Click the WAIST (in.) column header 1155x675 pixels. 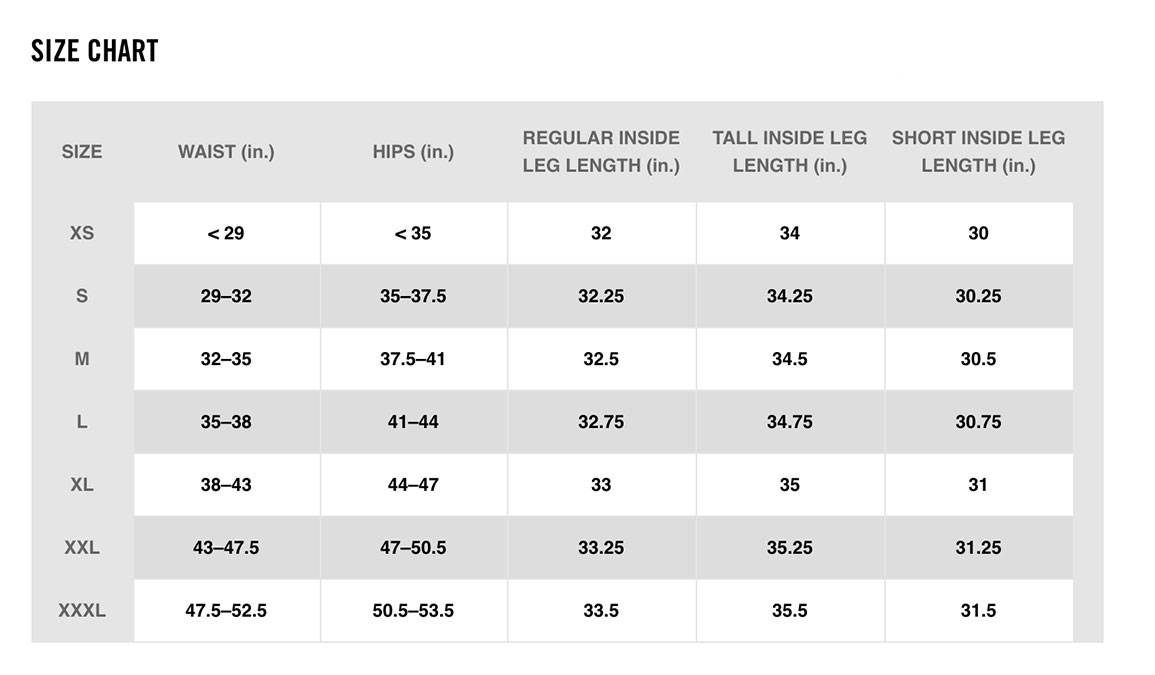(226, 152)
